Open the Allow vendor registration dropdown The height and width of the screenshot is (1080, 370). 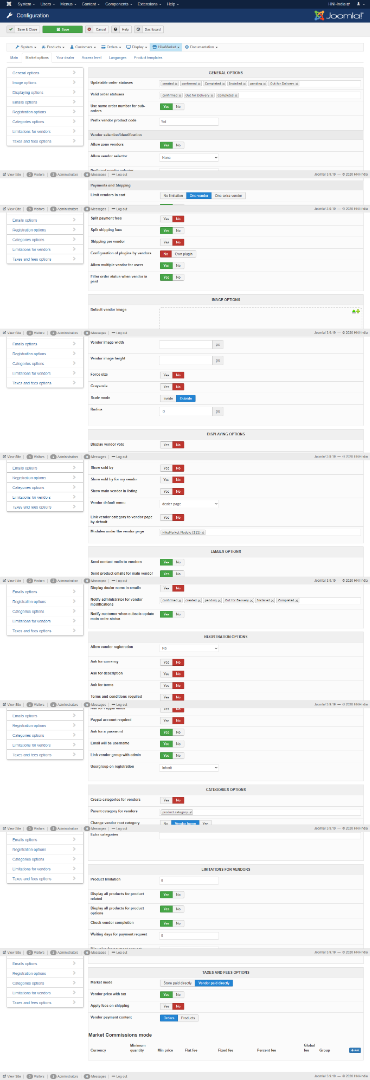coord(189,648)
